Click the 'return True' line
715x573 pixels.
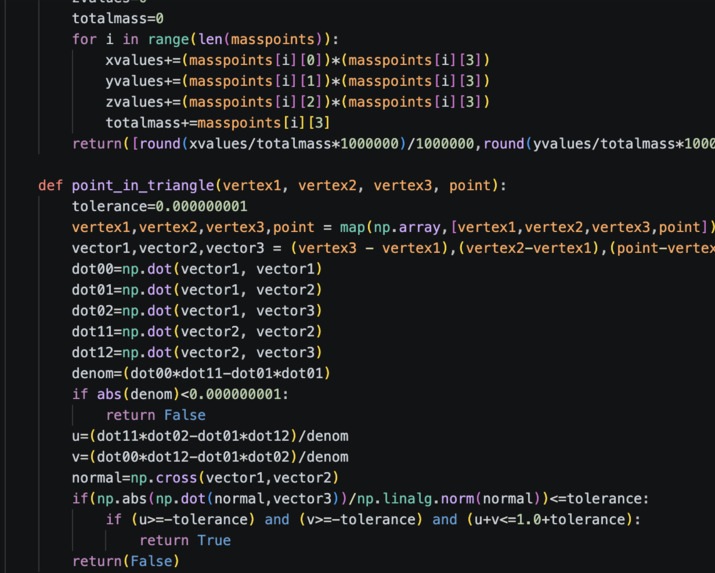click(x=185, y=541)
